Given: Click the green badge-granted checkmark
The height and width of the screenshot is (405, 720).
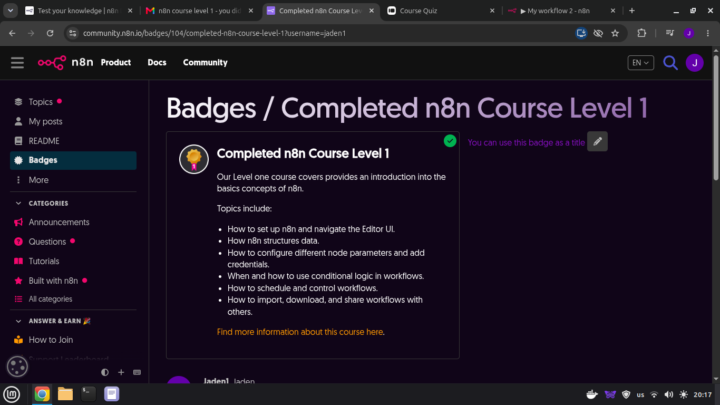Looking at the screenshot, I should (x=450, y=141).
